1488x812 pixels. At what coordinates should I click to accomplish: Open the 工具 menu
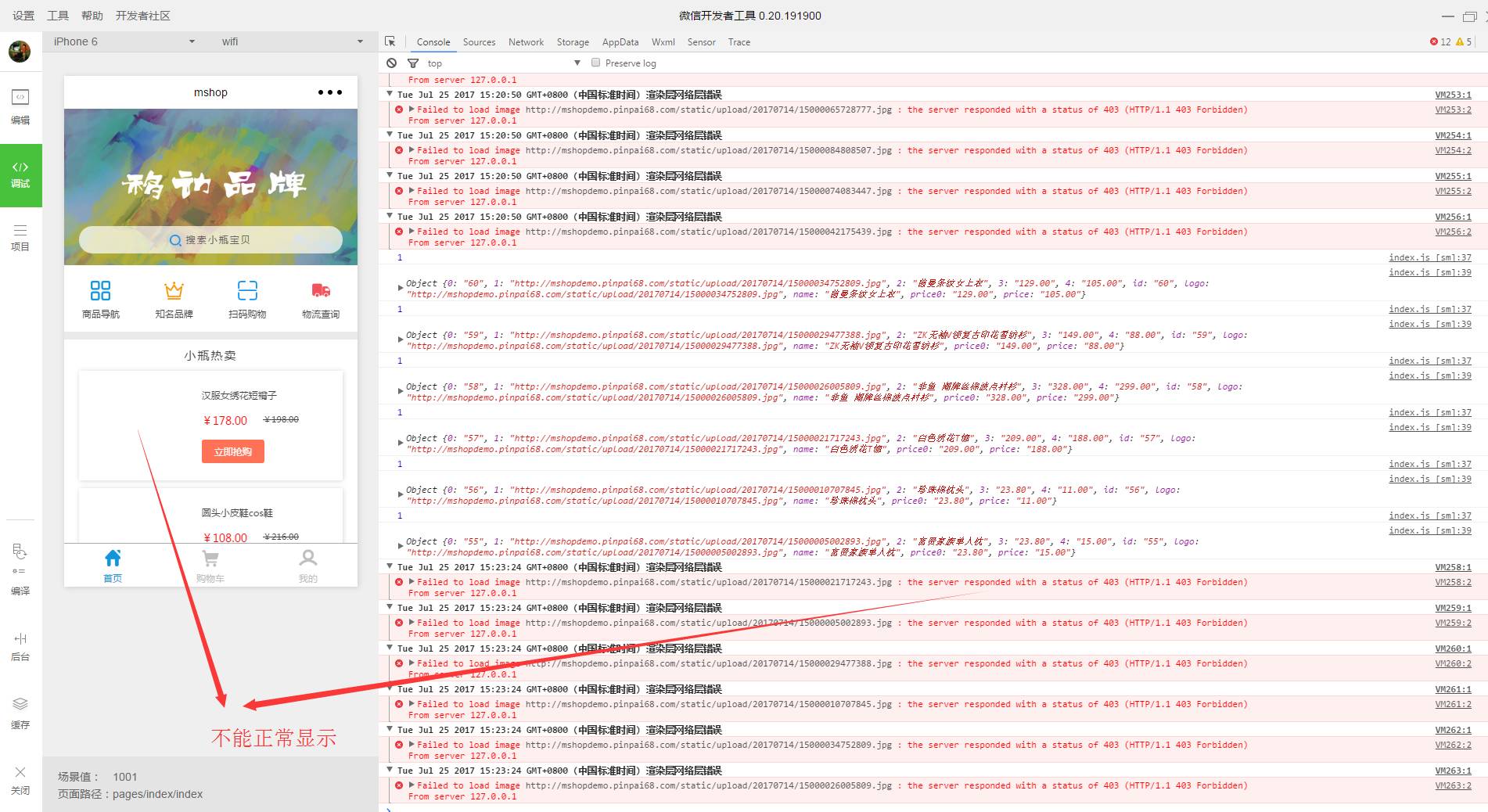[x=58, y=16]
